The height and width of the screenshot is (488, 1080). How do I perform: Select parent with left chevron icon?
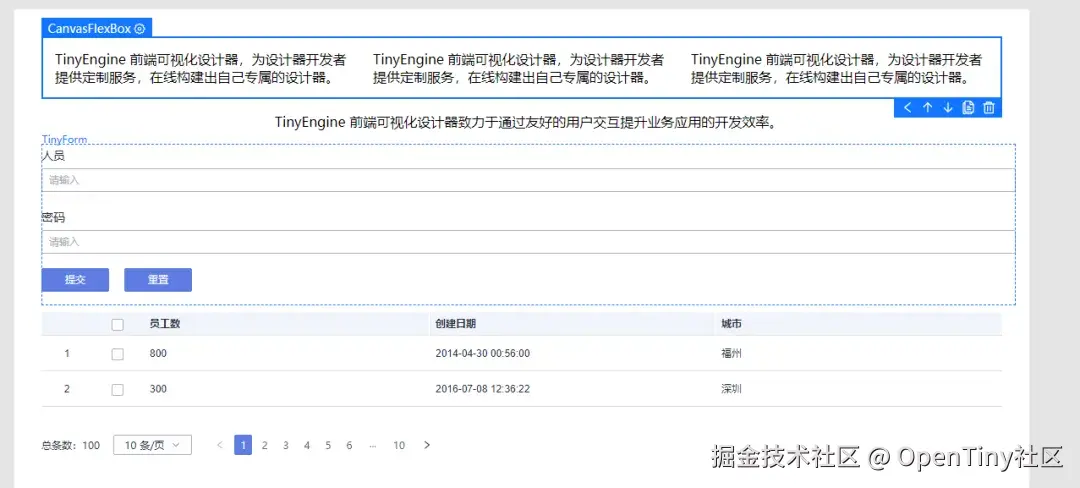click(907, 107)
